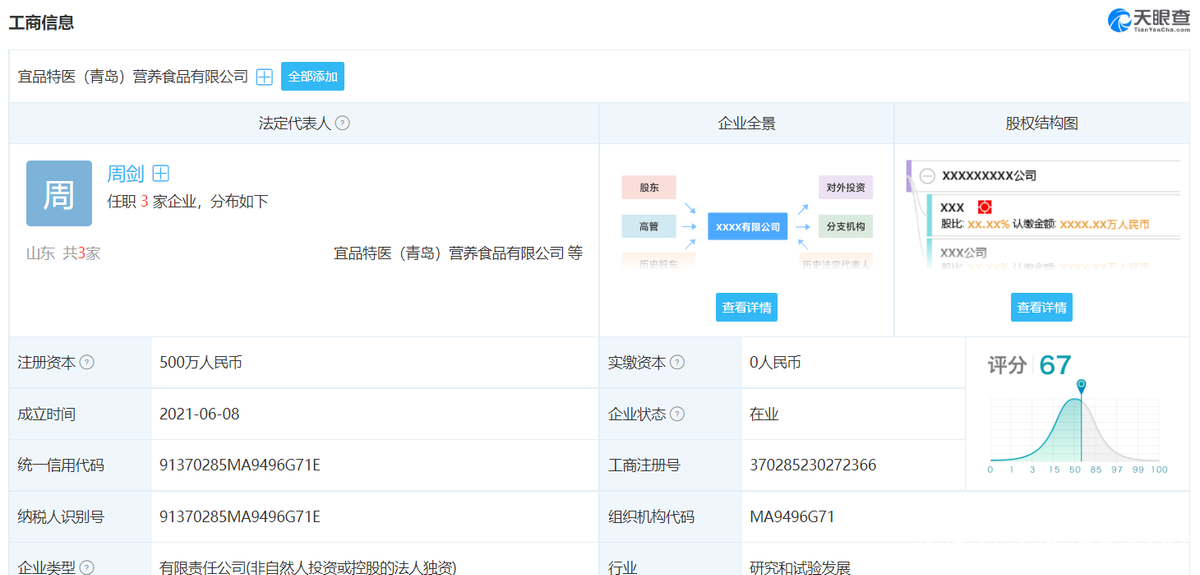This screenshot has width=1200, height=575.
Task: Select organization code MA9496G71
Action: click(793, 517)
